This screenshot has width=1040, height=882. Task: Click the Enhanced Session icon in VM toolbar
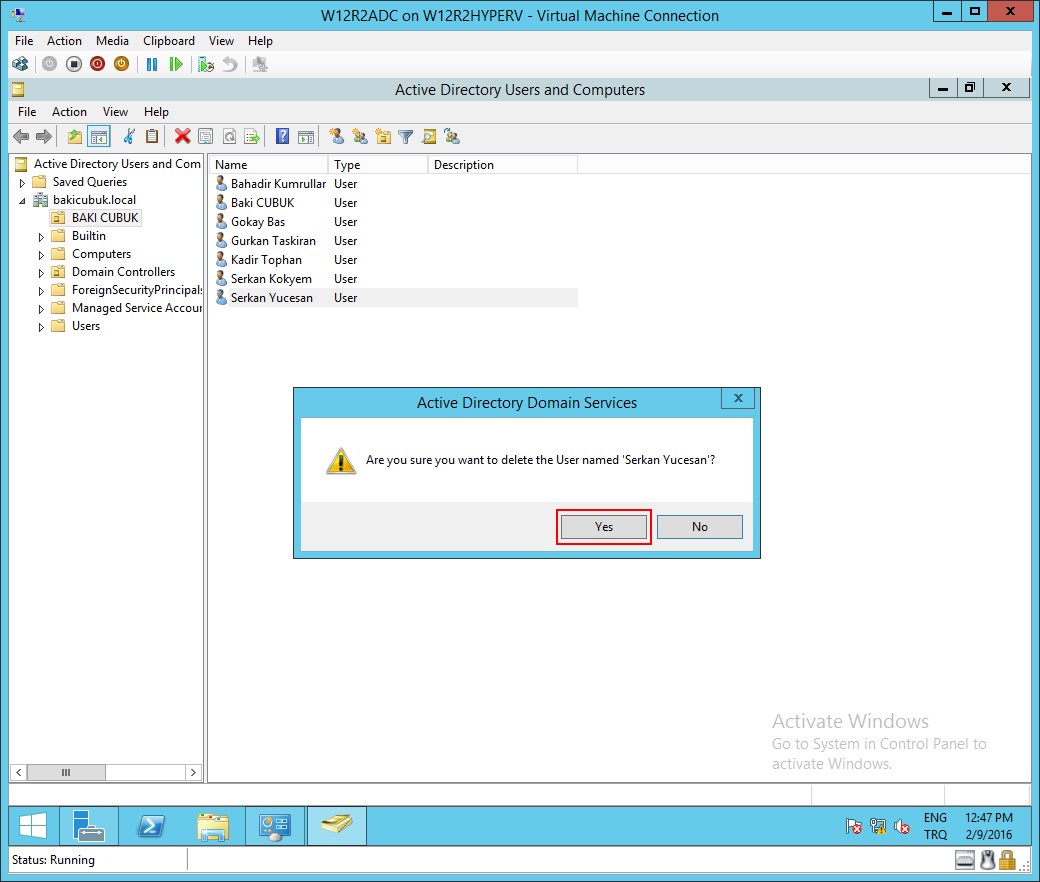pyautogui.click(x=260, y=64)
